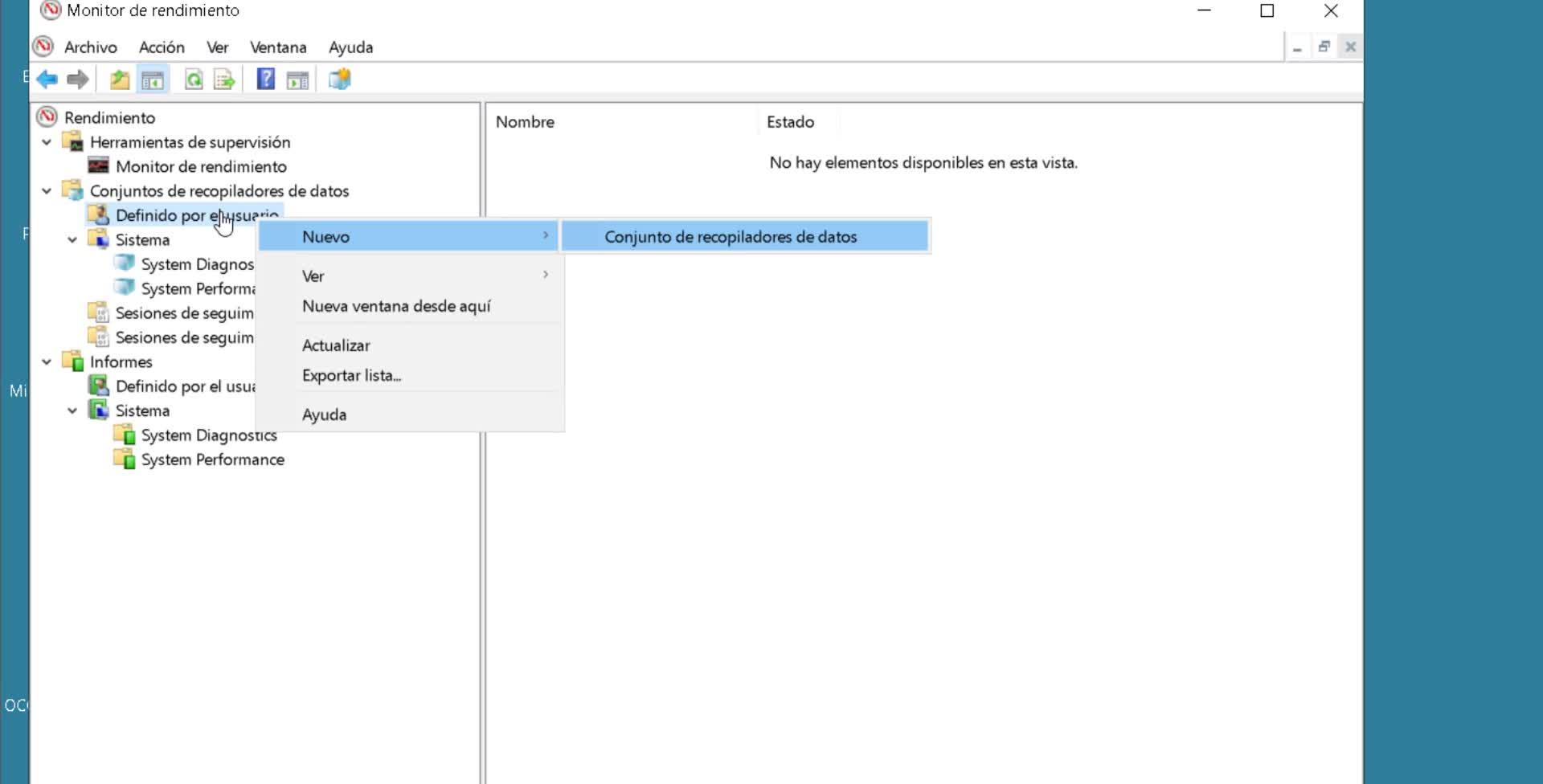Click the Nombre column header
The image size is (1543, 784).
tap(621, 121)
